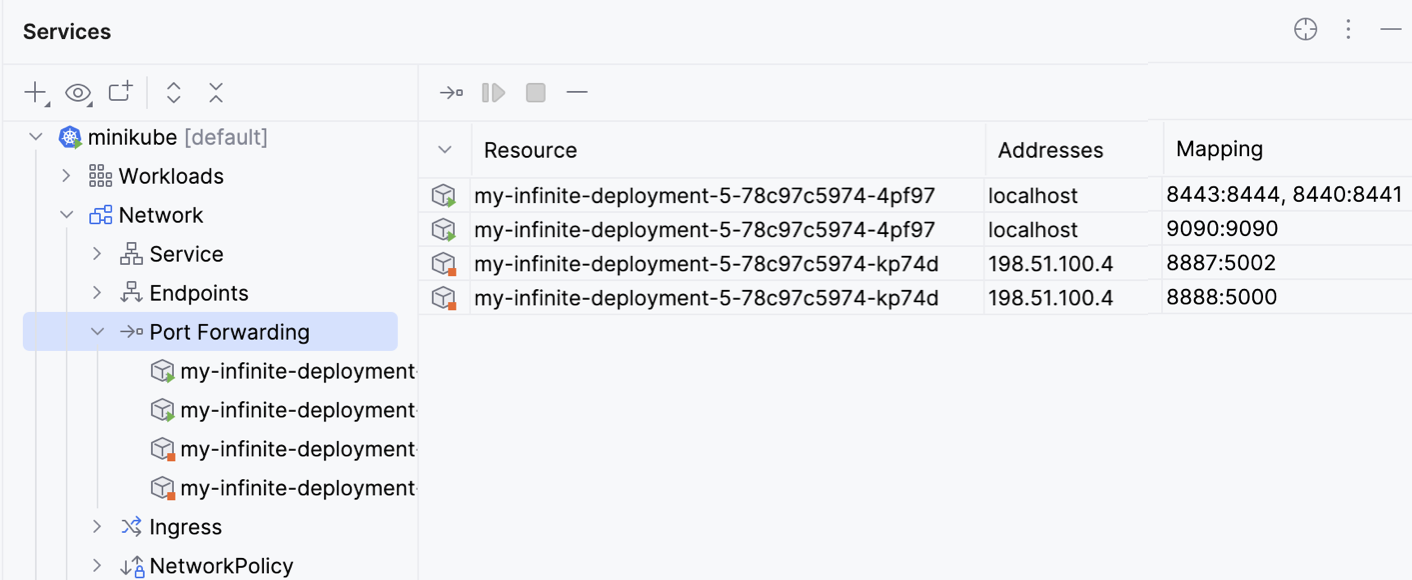Collapse the Port Forwarding node
Image resolution: width=1412 pixels, height=580 pixels.
pyautogui.click(x=97, y=331)
